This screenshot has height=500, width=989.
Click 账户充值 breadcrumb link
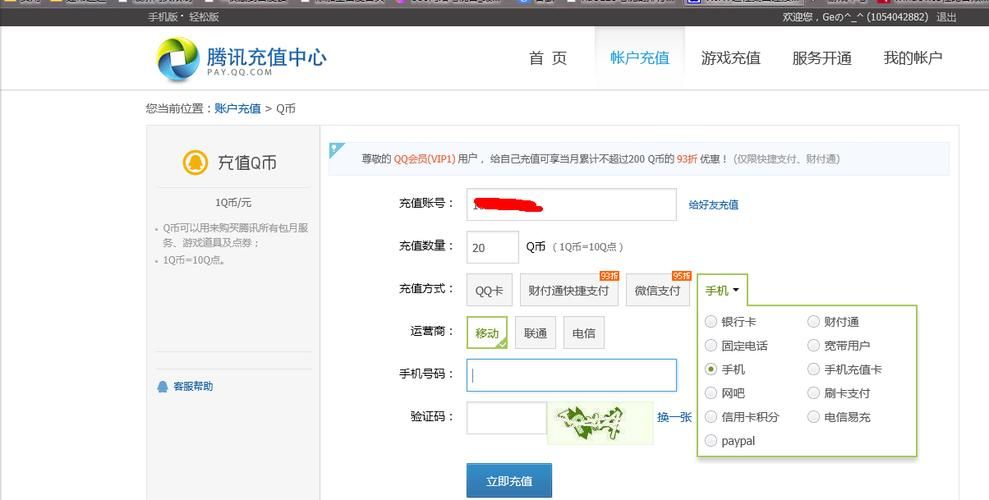coord(237,108)
